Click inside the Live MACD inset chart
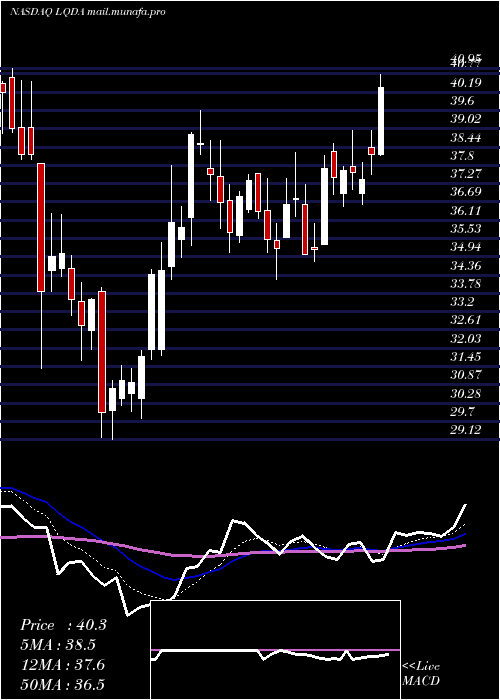Screen dimensions: 500x700 (x=275, y=650)
